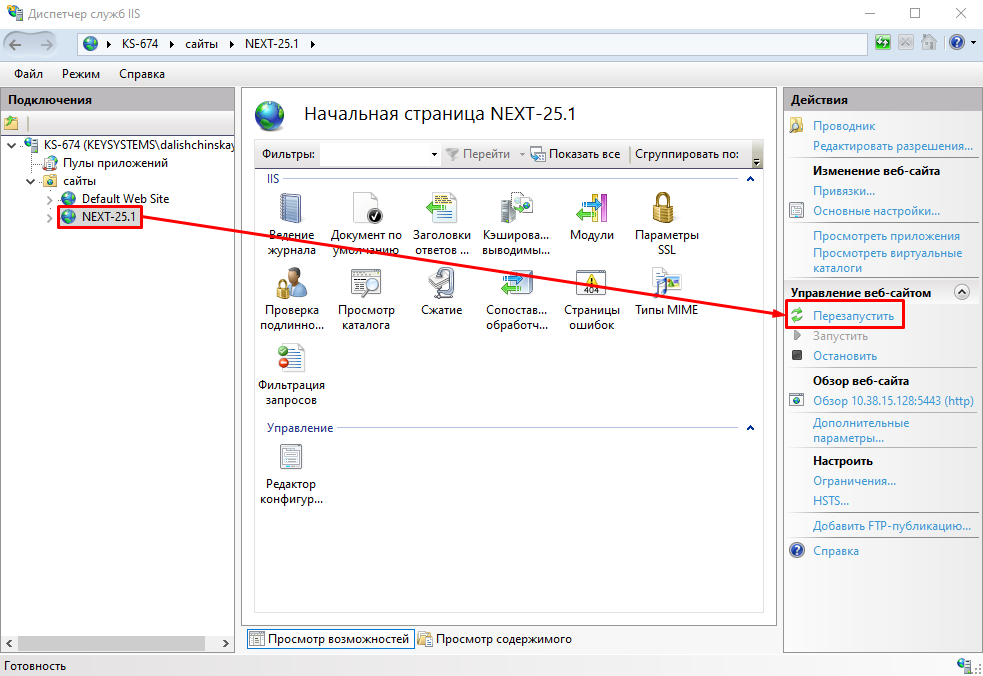983x676 pixels.
Task: Open Проверка подлинности feature icon
Action: click(x=291, y=285)
